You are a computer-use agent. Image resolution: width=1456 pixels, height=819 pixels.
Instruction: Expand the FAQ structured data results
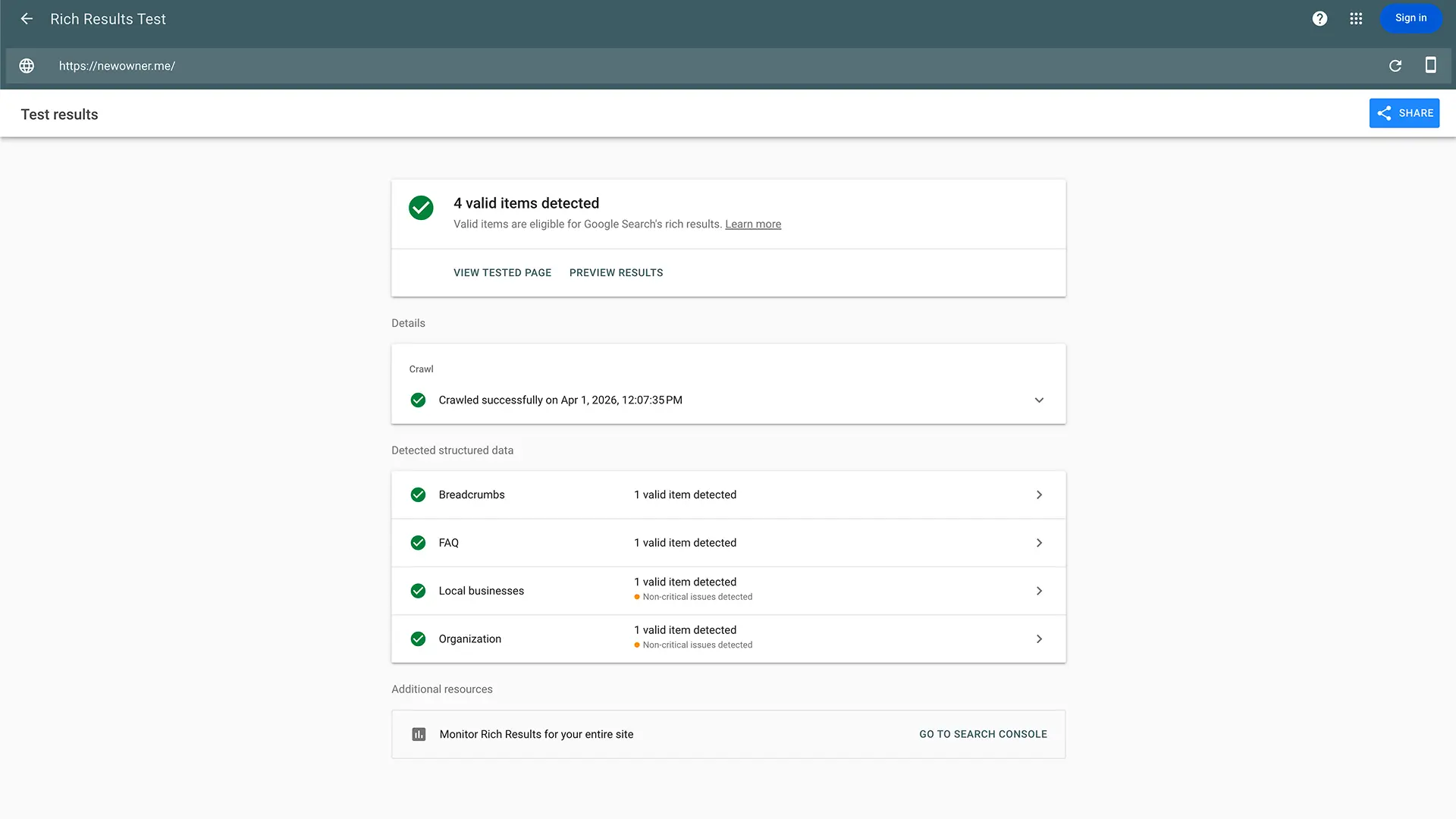click(x=1039, y=542)
